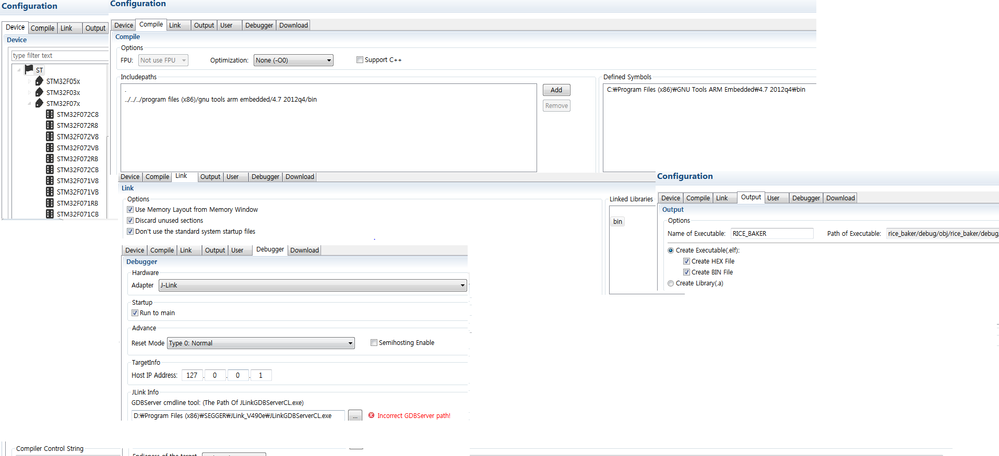Uncheck Don't use the standard system startup files

point(131,231)
